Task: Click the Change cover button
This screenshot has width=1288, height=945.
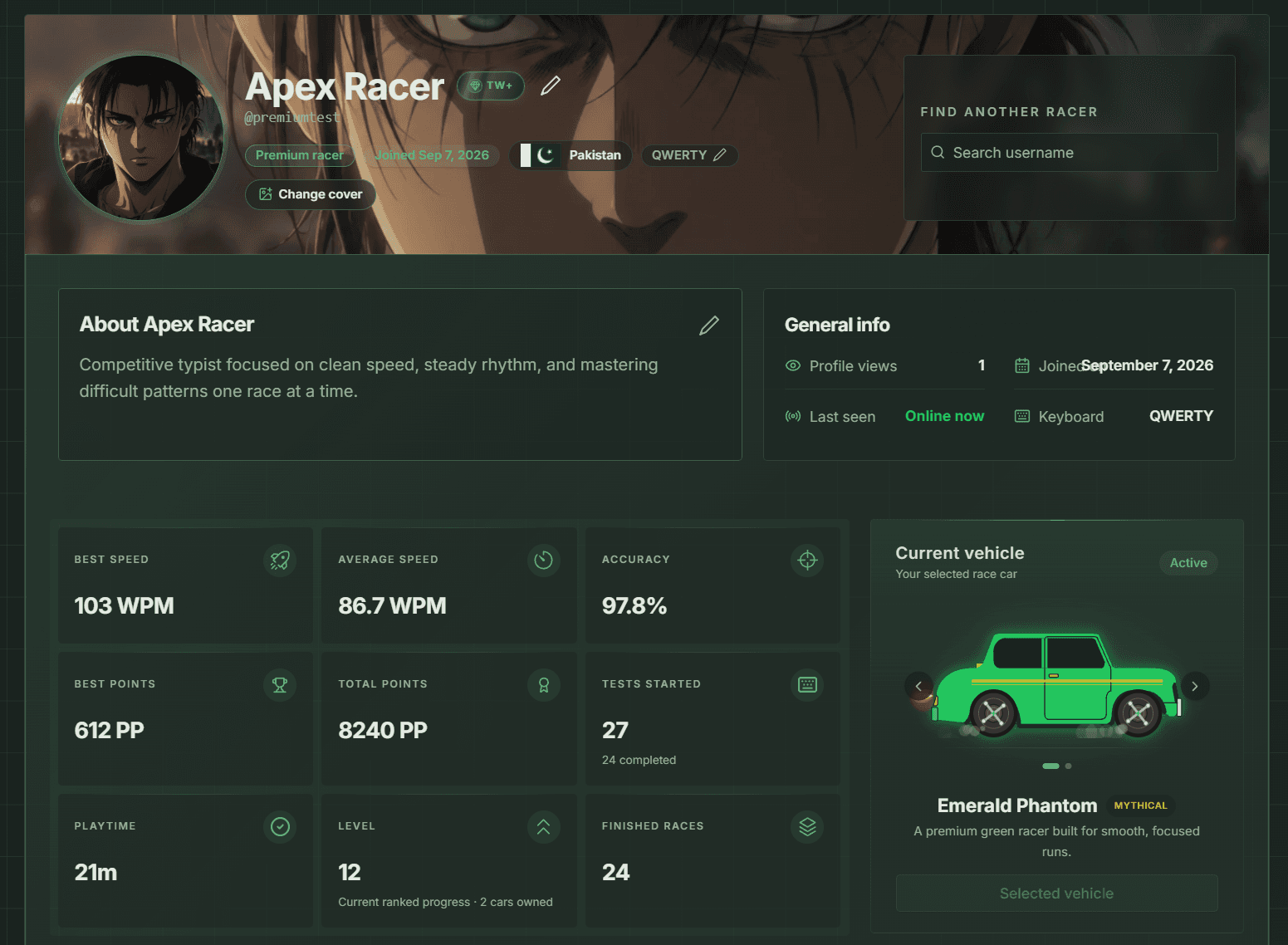Action: click(311, 194)
